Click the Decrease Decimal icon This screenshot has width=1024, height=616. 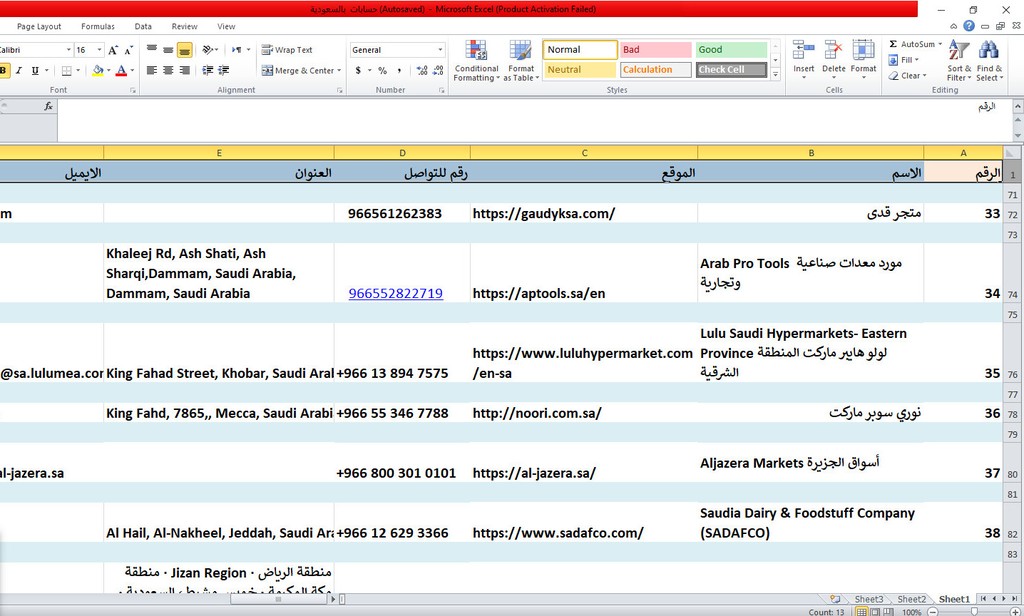438,71
